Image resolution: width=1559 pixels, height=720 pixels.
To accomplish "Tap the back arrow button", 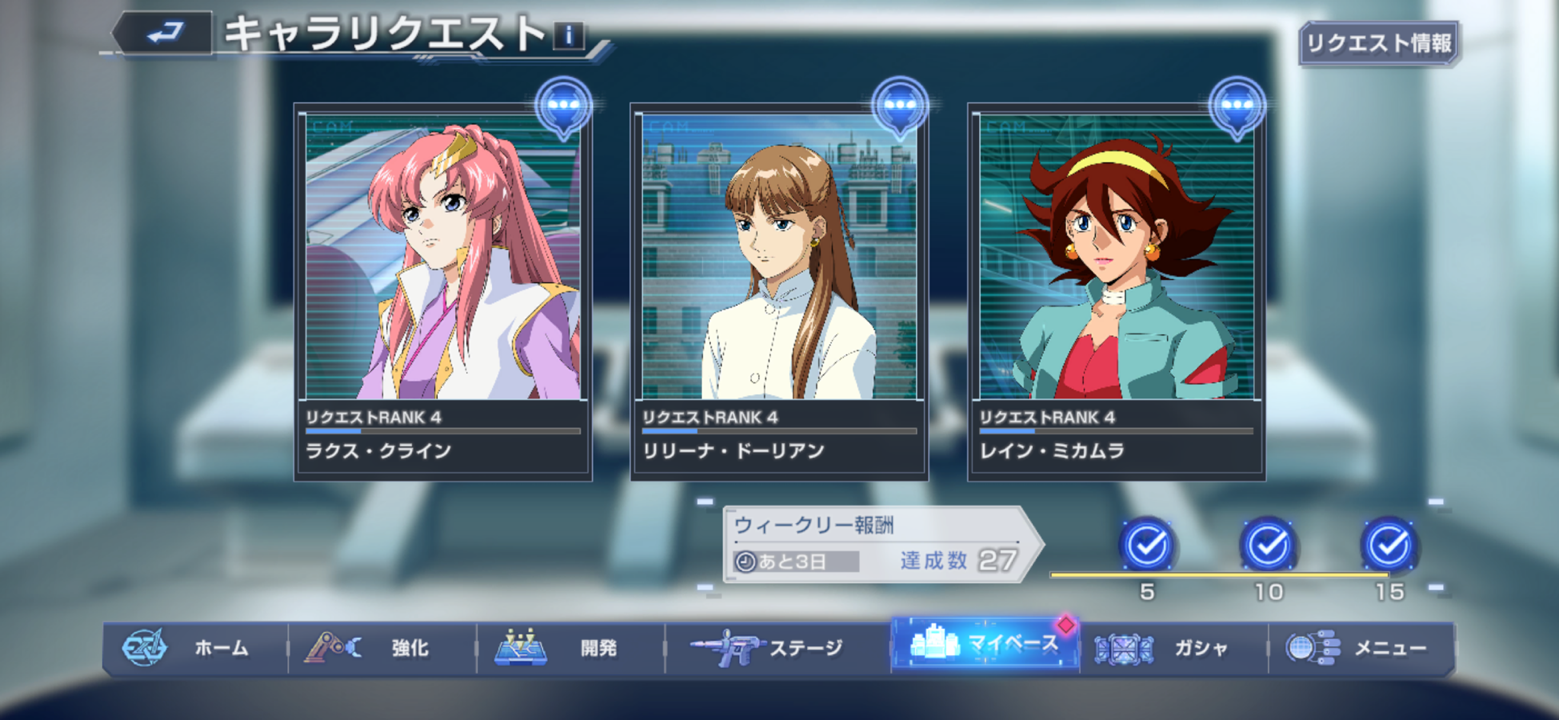I will tap(164, 33).
